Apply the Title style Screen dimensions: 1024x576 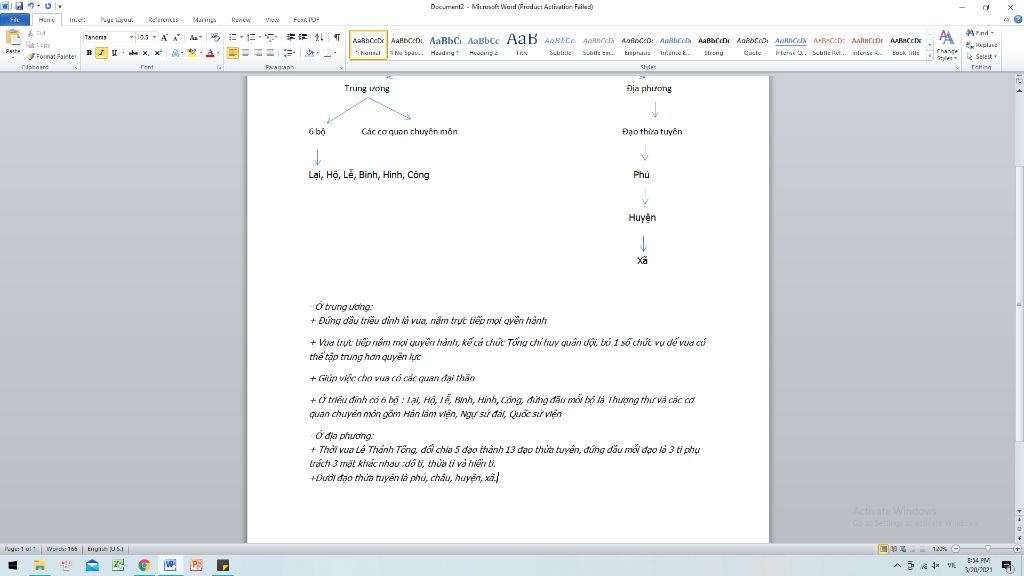tap(522, 44)
